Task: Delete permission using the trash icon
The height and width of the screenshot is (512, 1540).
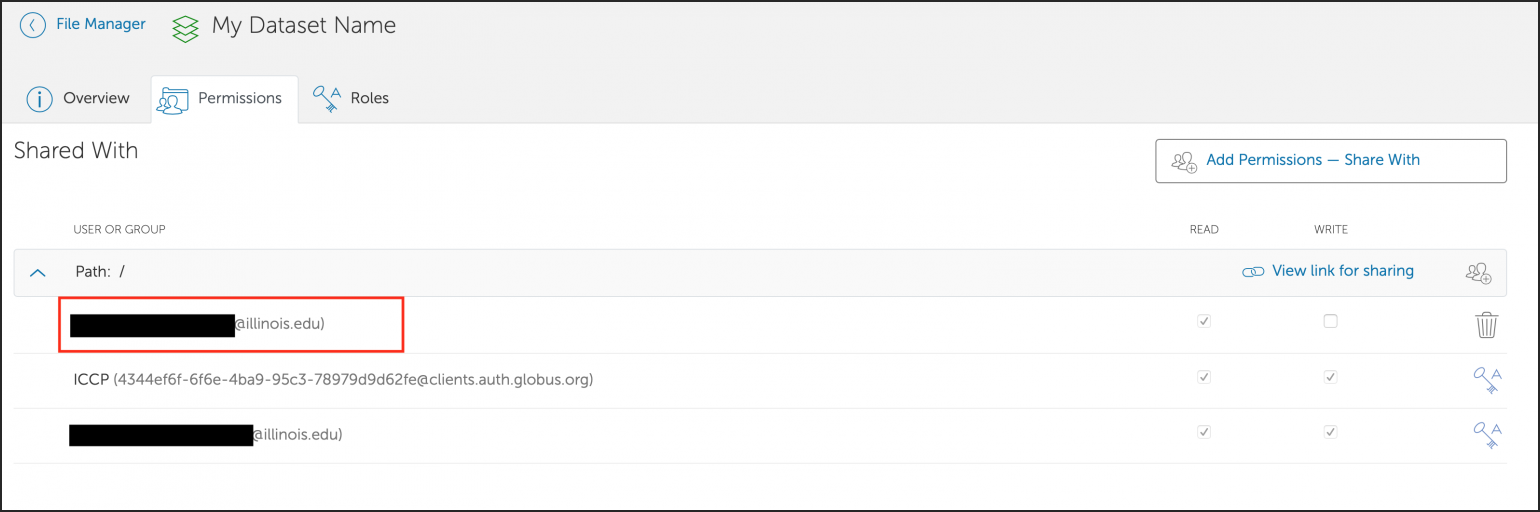Action: 1487,324
